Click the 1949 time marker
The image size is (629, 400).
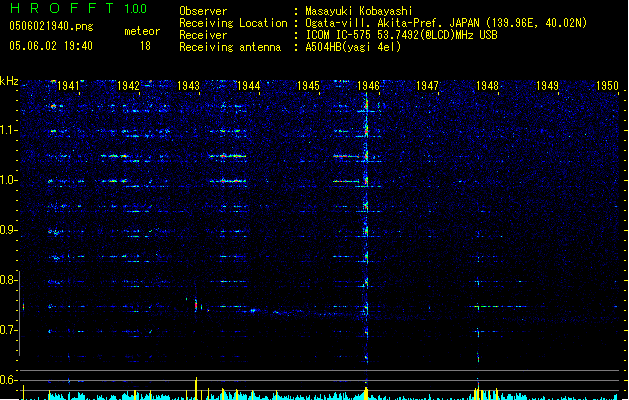pos(547,86)
